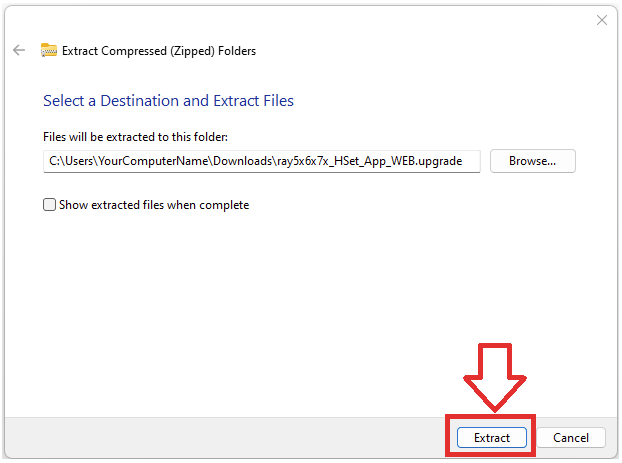
Task: Click the zipped folder icon in the title
Action: coord(48,50)
